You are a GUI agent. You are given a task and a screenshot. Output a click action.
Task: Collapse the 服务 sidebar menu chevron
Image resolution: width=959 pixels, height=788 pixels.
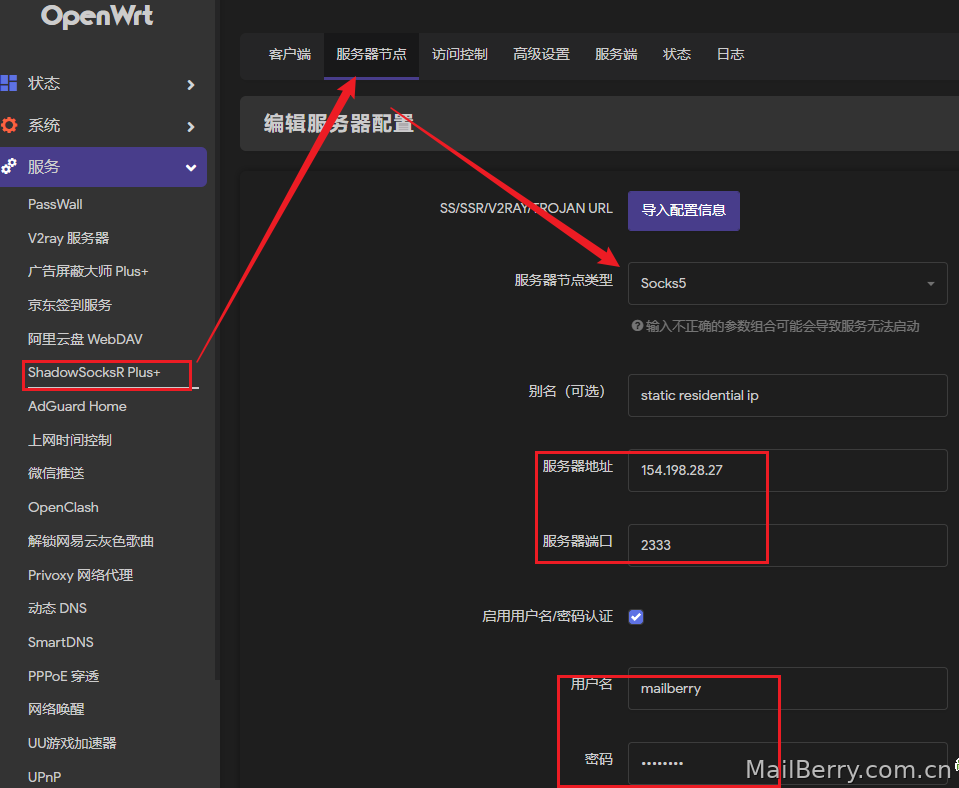(191, 168)
